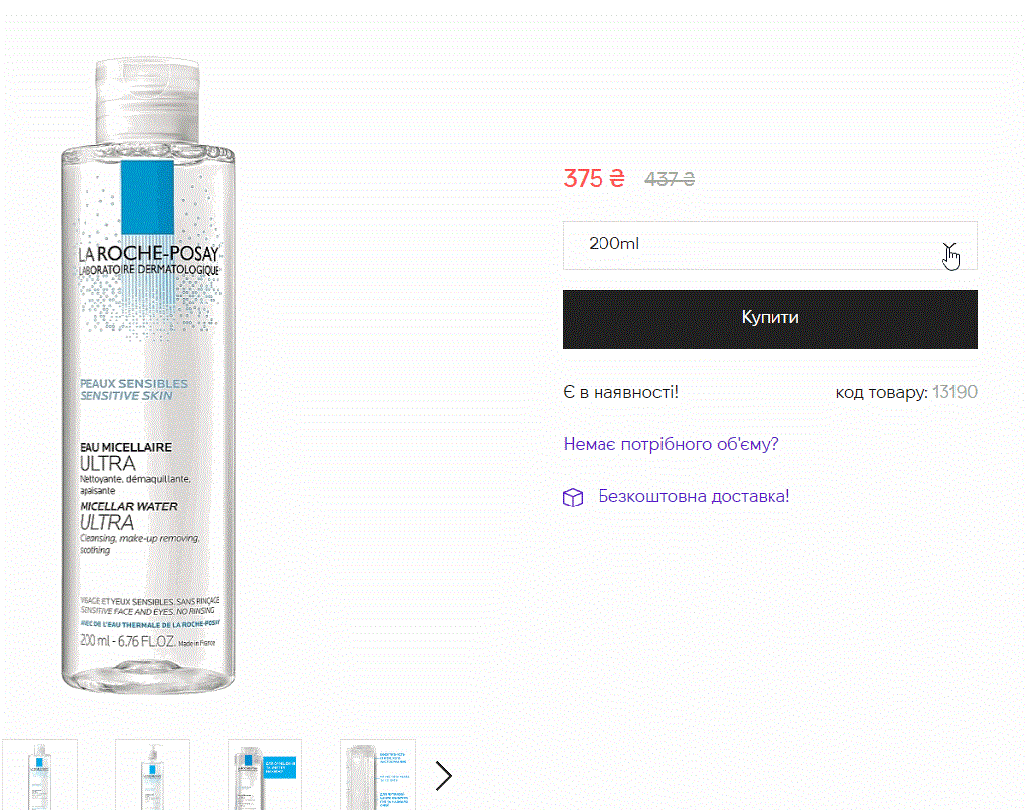
Task: Click the crossed-out 437 ₴ old price
Action: click(669, 179)
